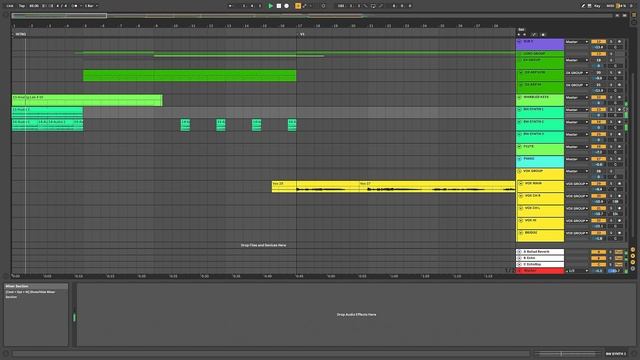Click the Master track volume field
The image size is (640, 360).
tap(598, 271)
